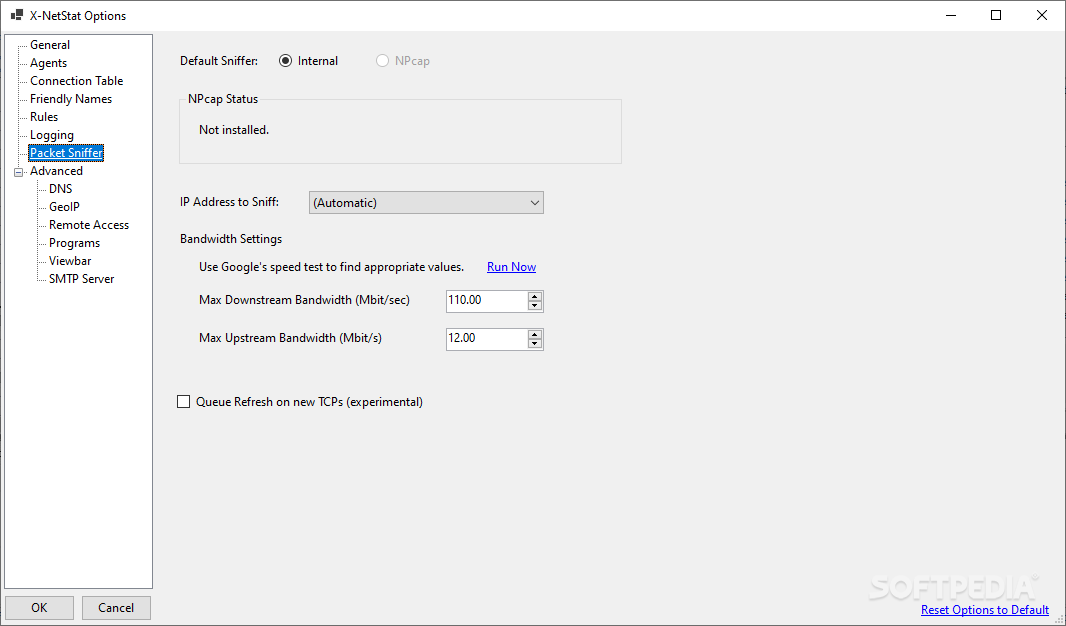1066x626 pixels.
Task: Click the 'Not installed.' NPcap status text
Action: (x=234, y=130)
